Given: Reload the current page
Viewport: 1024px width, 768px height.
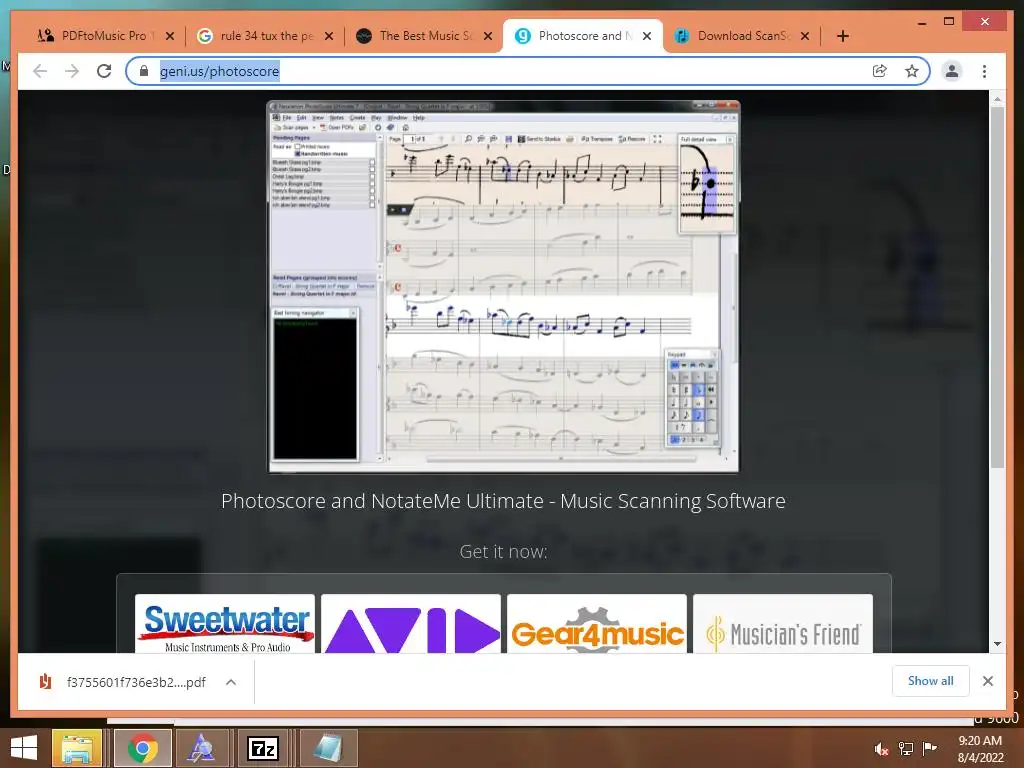Looking at the screenshot, I should (104, 71).
